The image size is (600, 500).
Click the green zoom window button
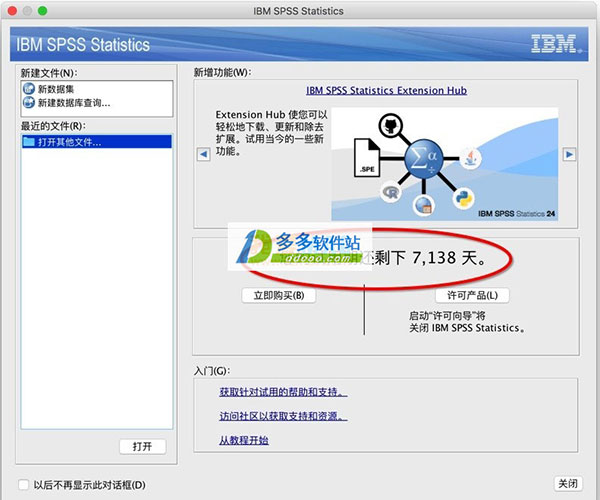coord(42,11)
